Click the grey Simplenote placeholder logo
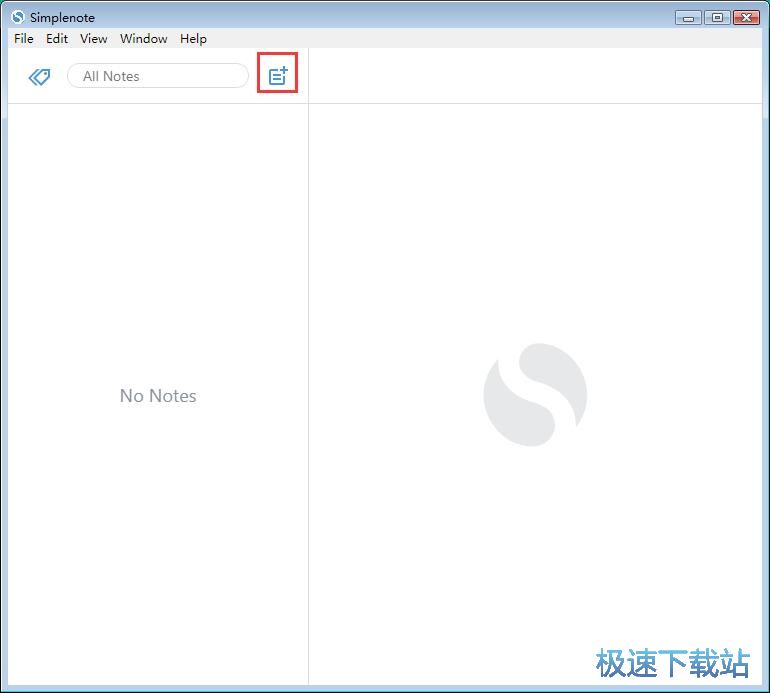This screenshot has height=693, width=770. point(535,395)
